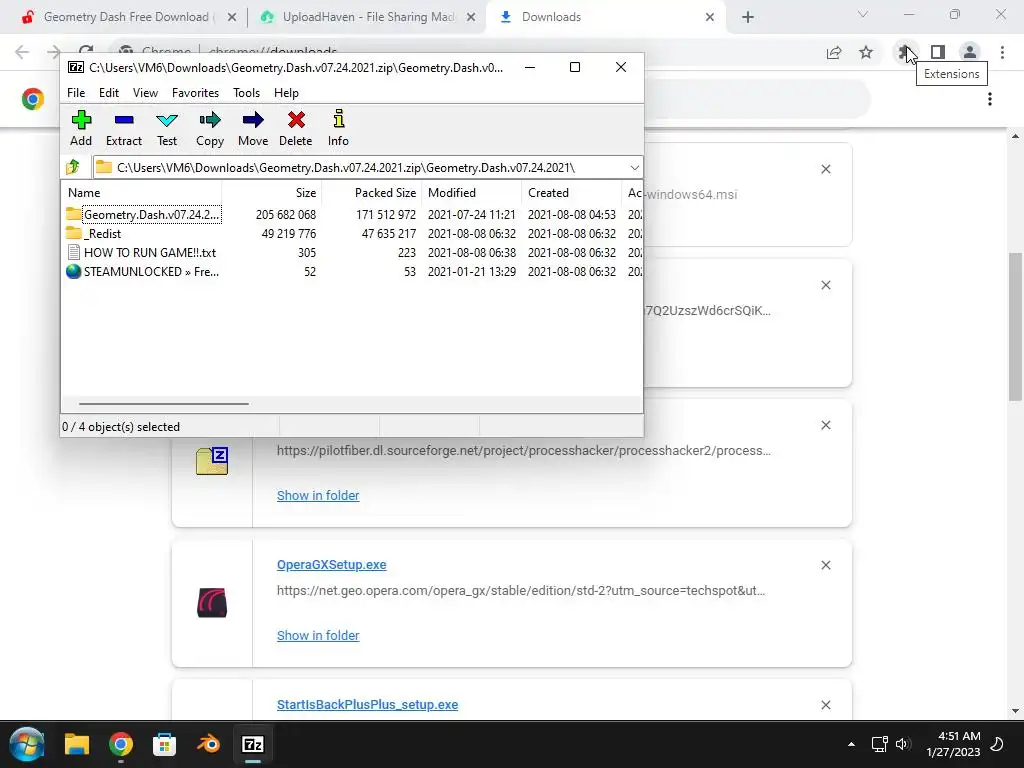This screenshot has height=768, width=1024.
Task: Close the Geometry Dash Free Download tab
Action: (232, 18)
